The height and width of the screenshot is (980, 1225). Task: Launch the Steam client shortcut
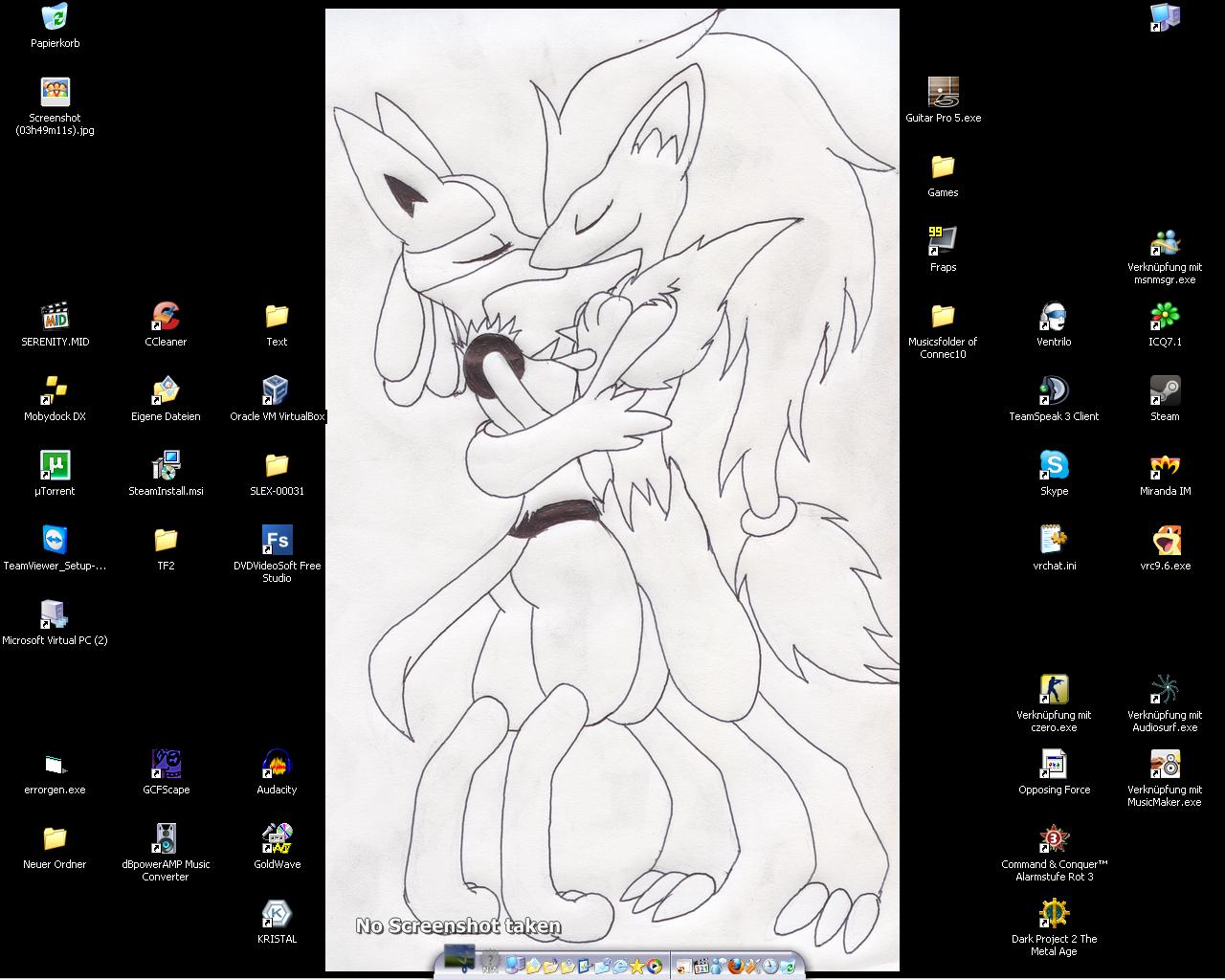pyautogui.click(x=1165, y=390)
